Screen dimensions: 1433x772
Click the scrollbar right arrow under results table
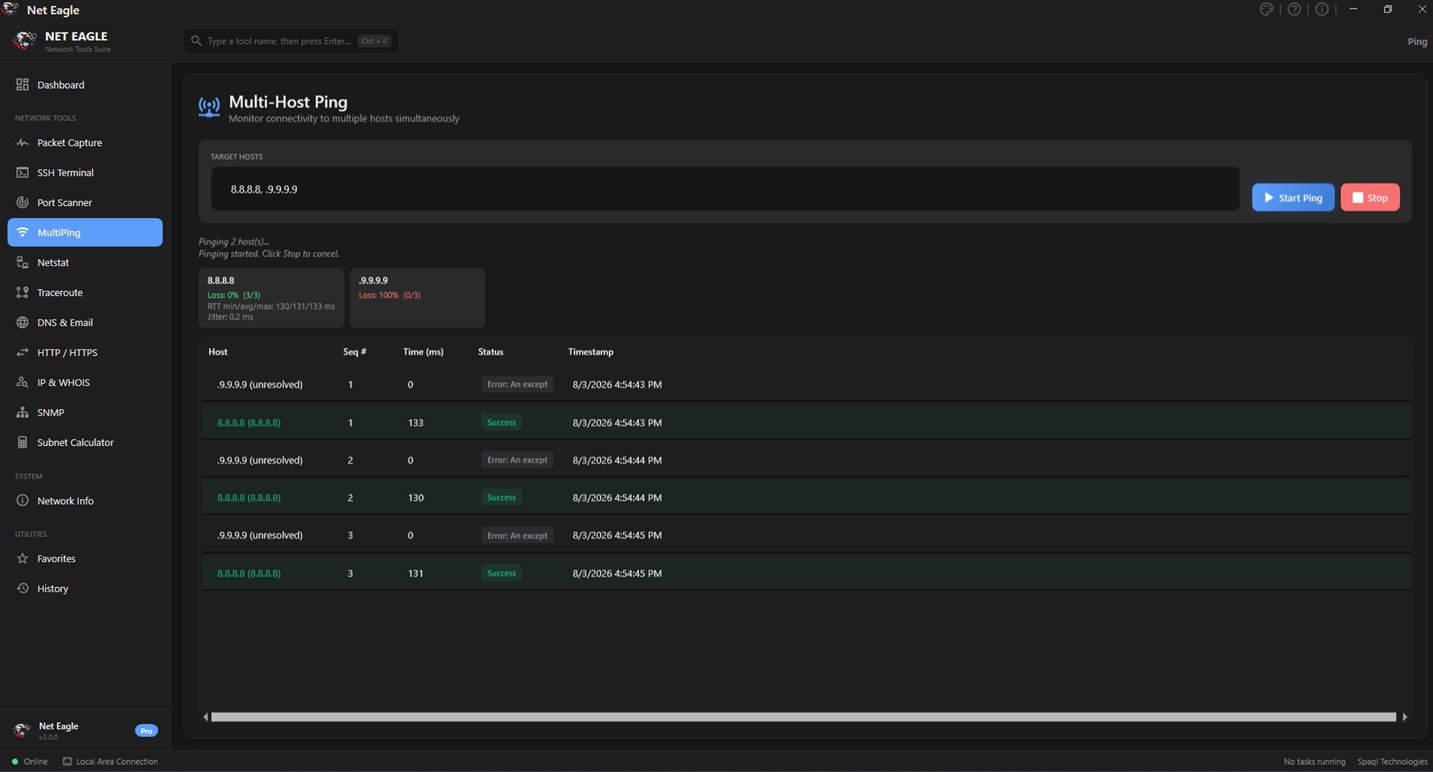pos(1404,717)
